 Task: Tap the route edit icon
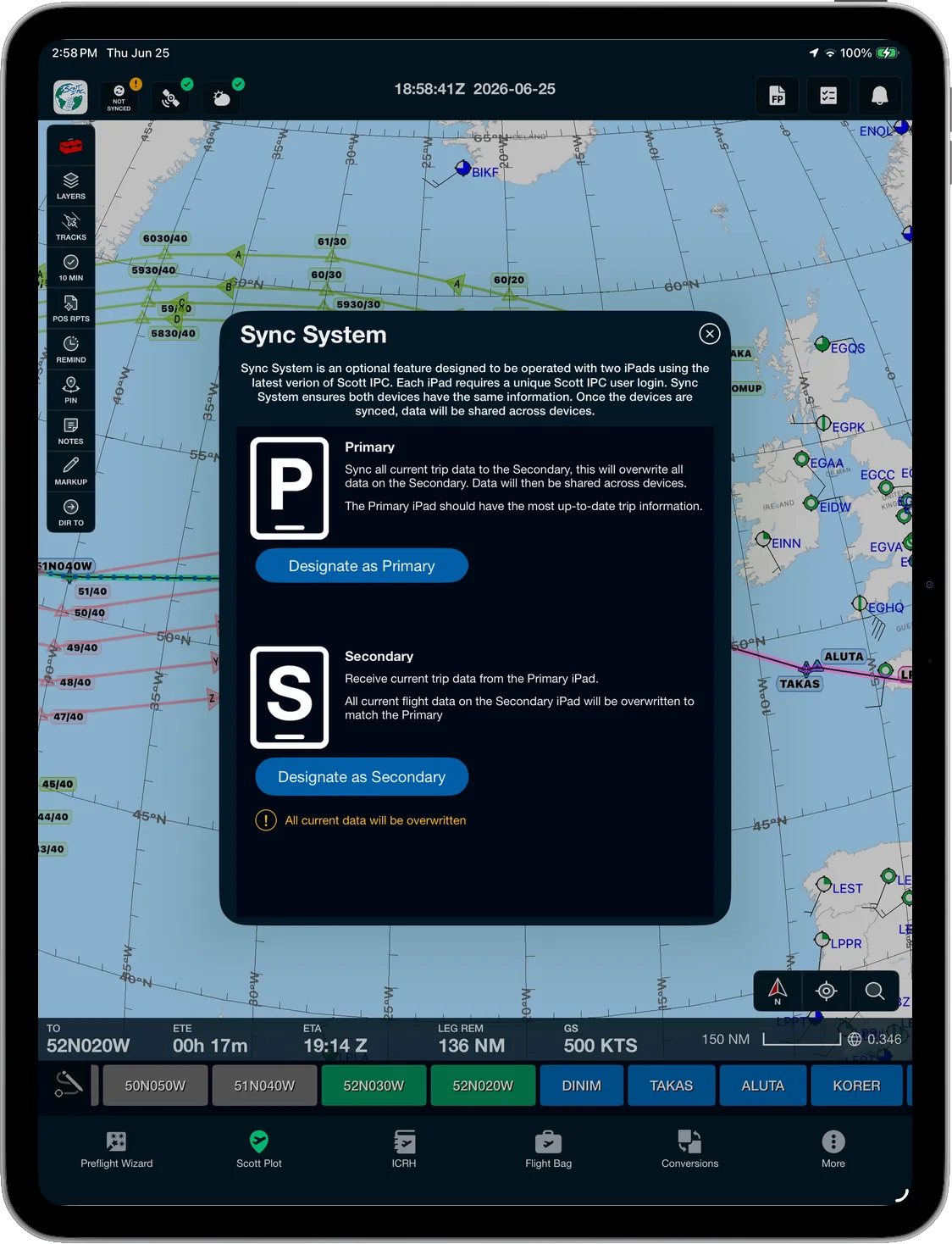pyautogui.click(x=69, y=1084)
